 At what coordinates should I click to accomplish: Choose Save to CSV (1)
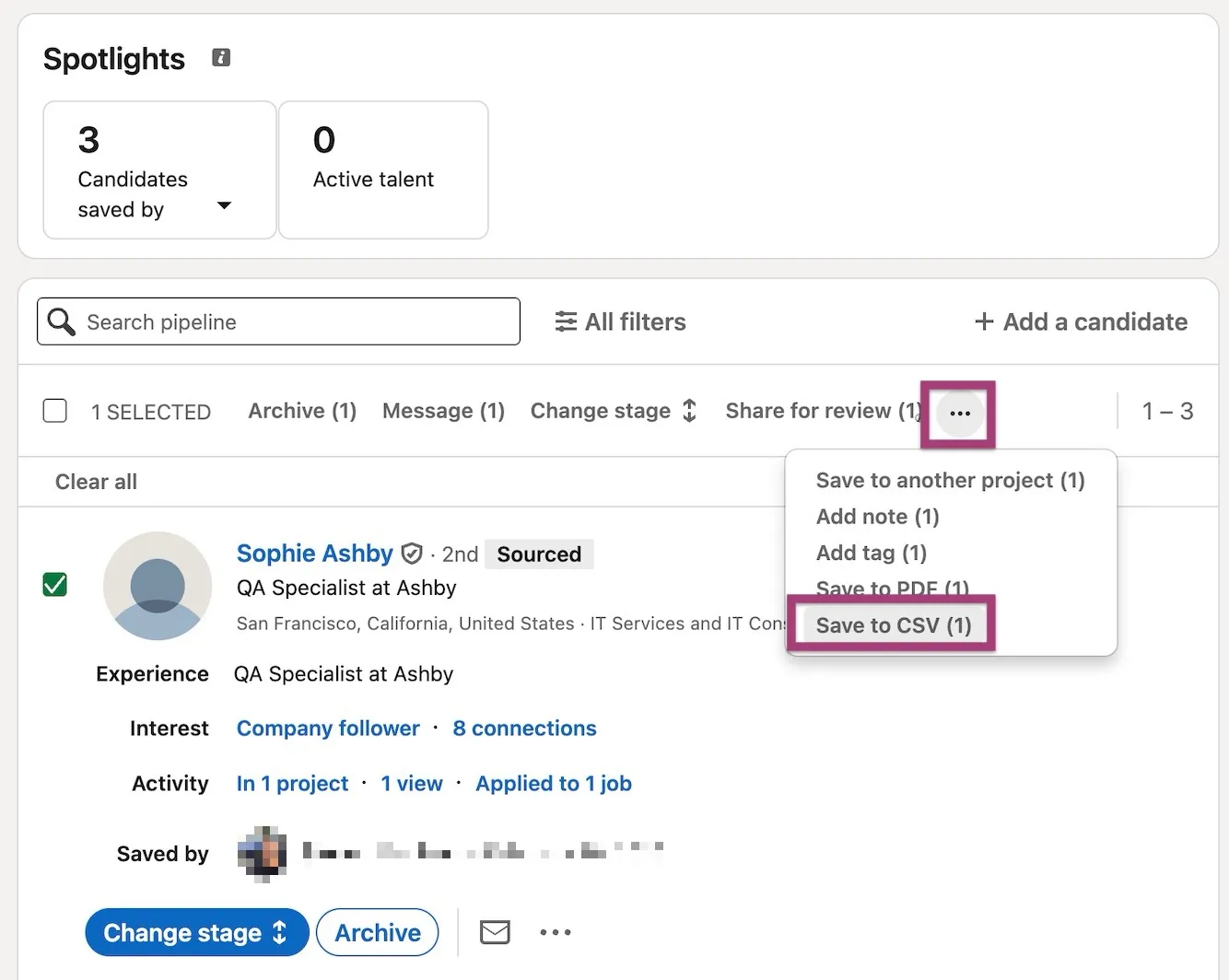point(893,625)
